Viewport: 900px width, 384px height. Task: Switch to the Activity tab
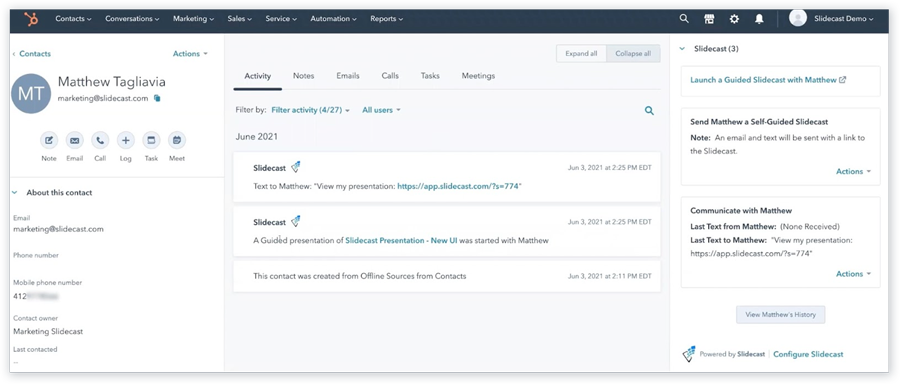tap(258, 76)
